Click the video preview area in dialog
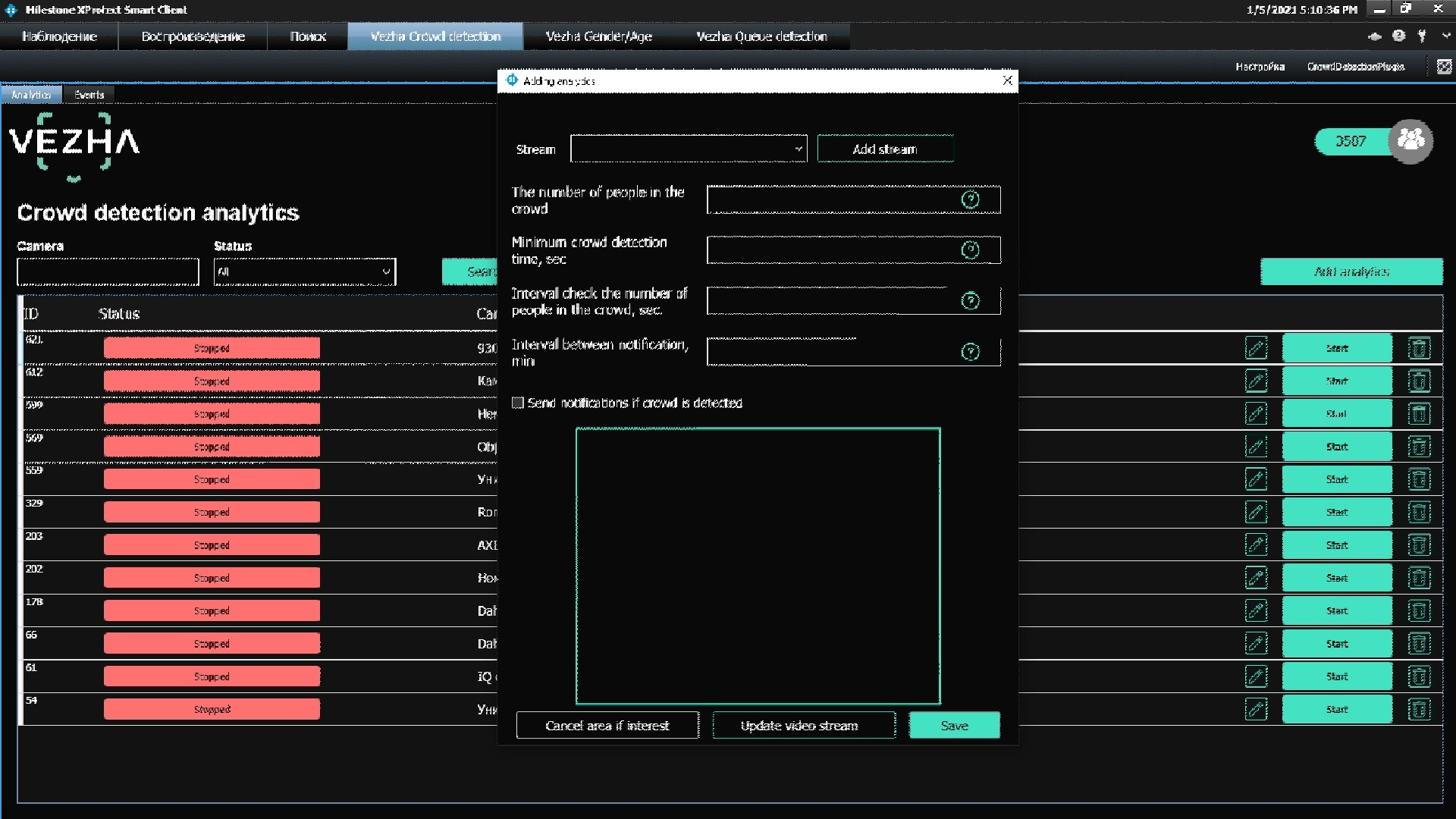 click(758, 566)
